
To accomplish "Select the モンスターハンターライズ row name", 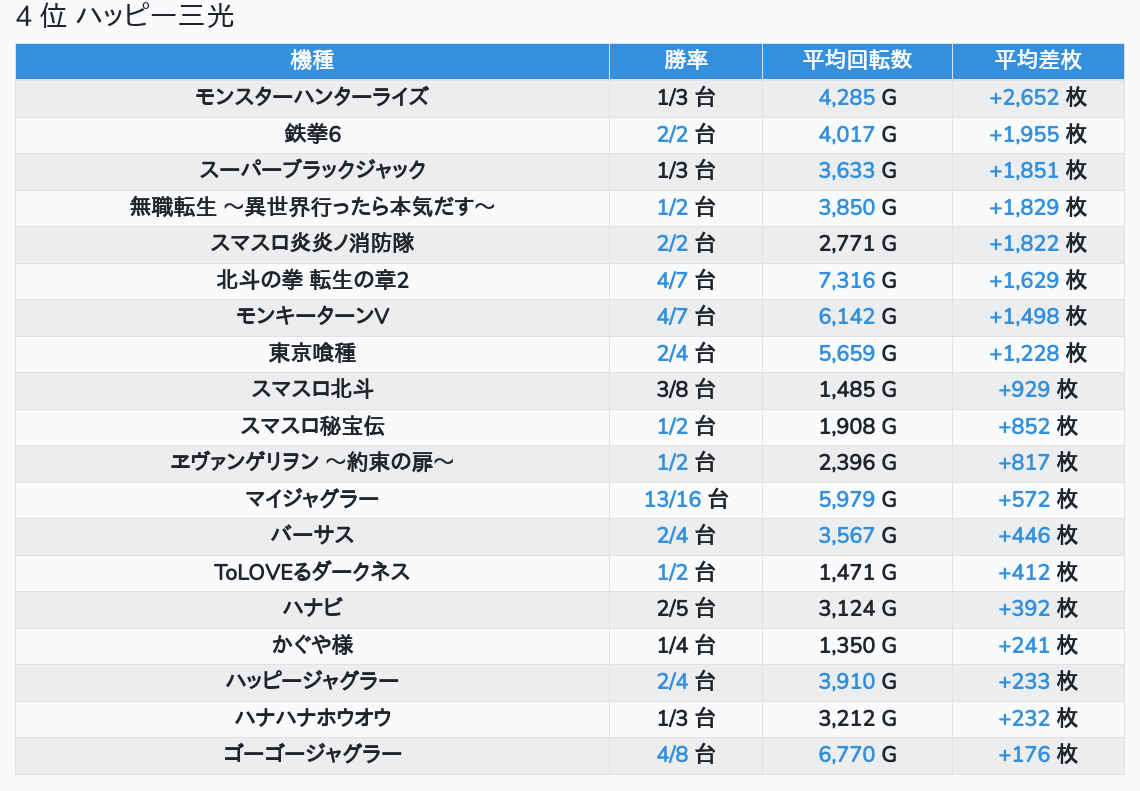I will [312, 97].
